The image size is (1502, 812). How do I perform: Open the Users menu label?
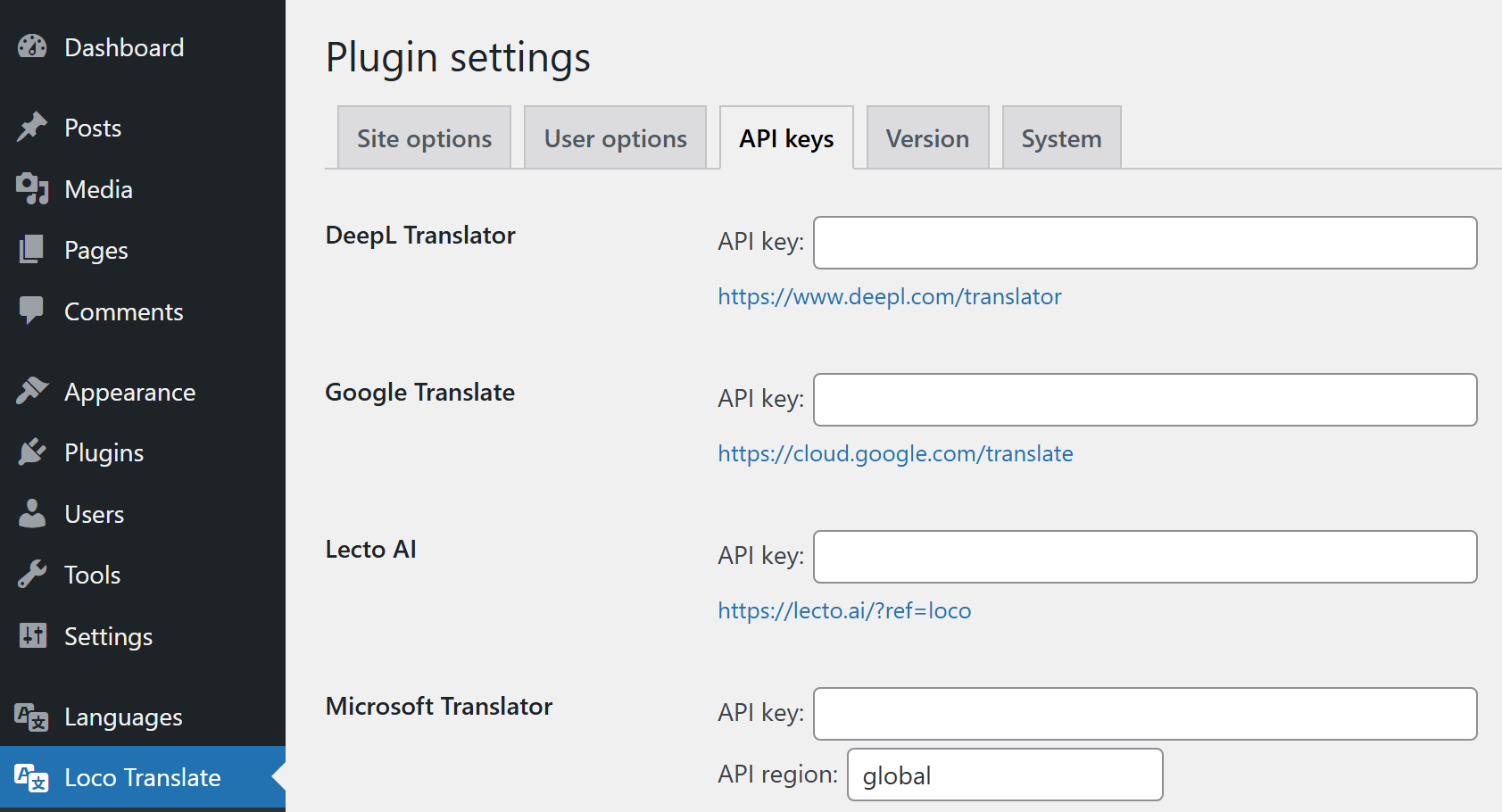(95, 514)
